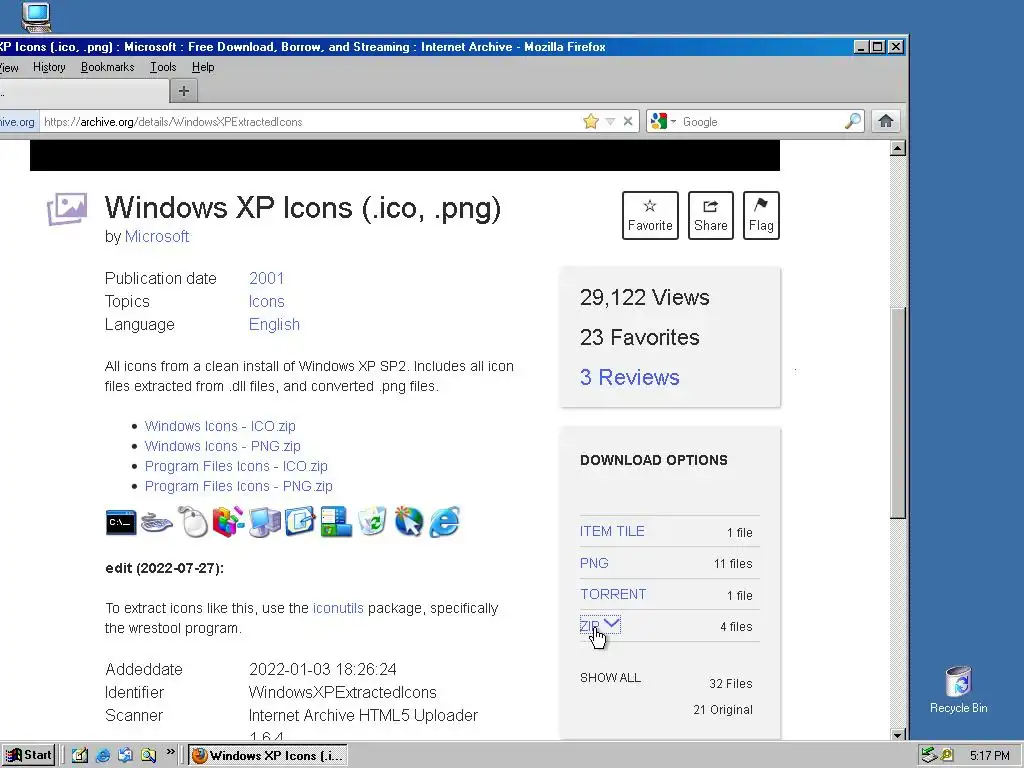
Task: Click the system clock 5:17 PM
Action: [x=989, y=756]
